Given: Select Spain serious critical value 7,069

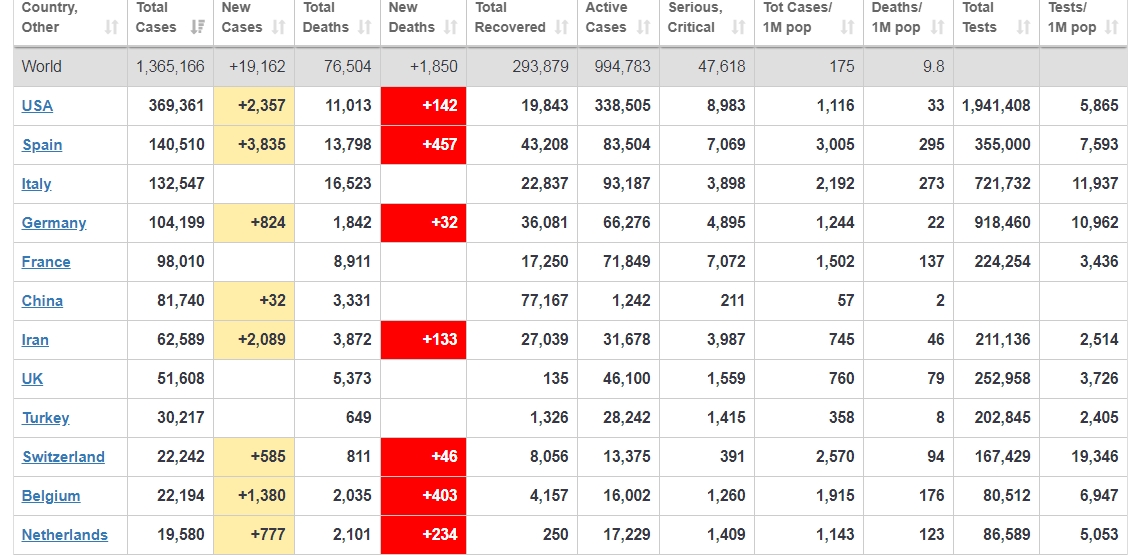Looking at the screenshot, I should (726, 145).
